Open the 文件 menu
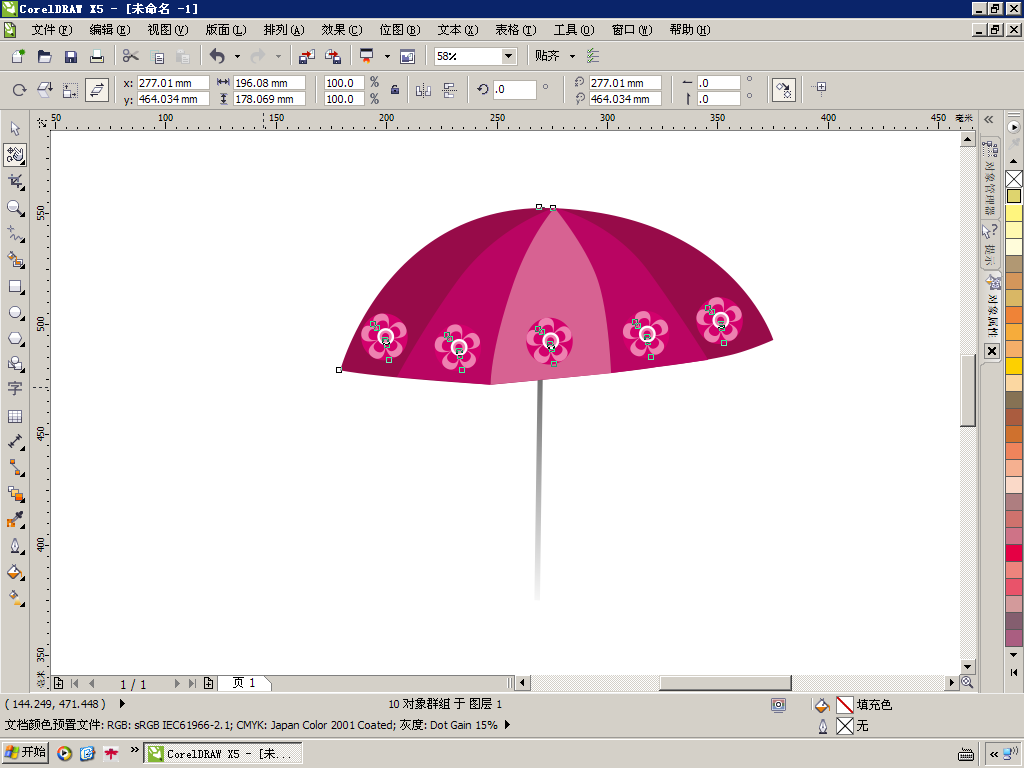This screenshot has width=1024, height=768. click(x=52, y=30)
